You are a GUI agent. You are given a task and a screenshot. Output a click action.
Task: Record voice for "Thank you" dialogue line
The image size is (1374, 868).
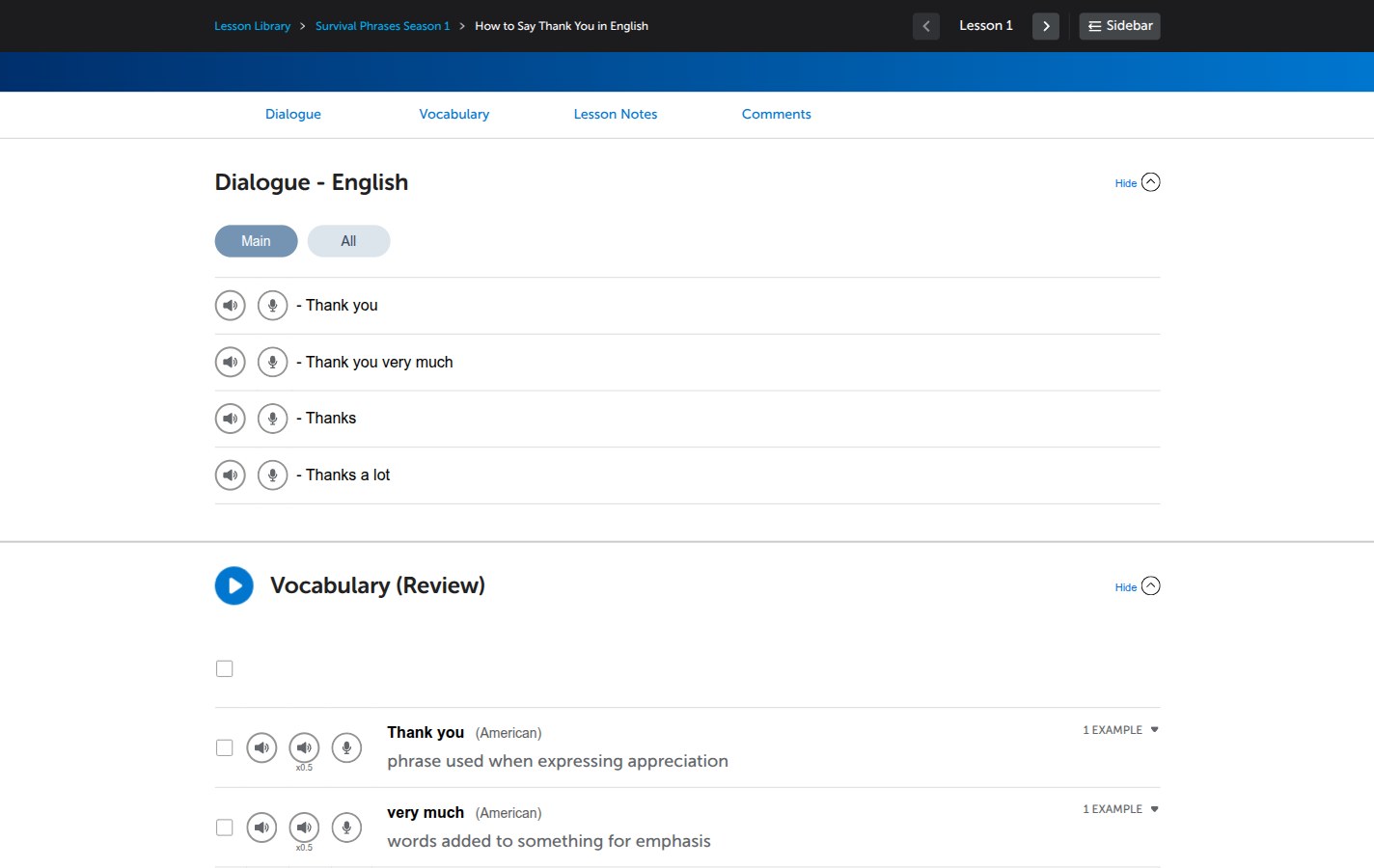pyautogui.click(x=273, y=306)
